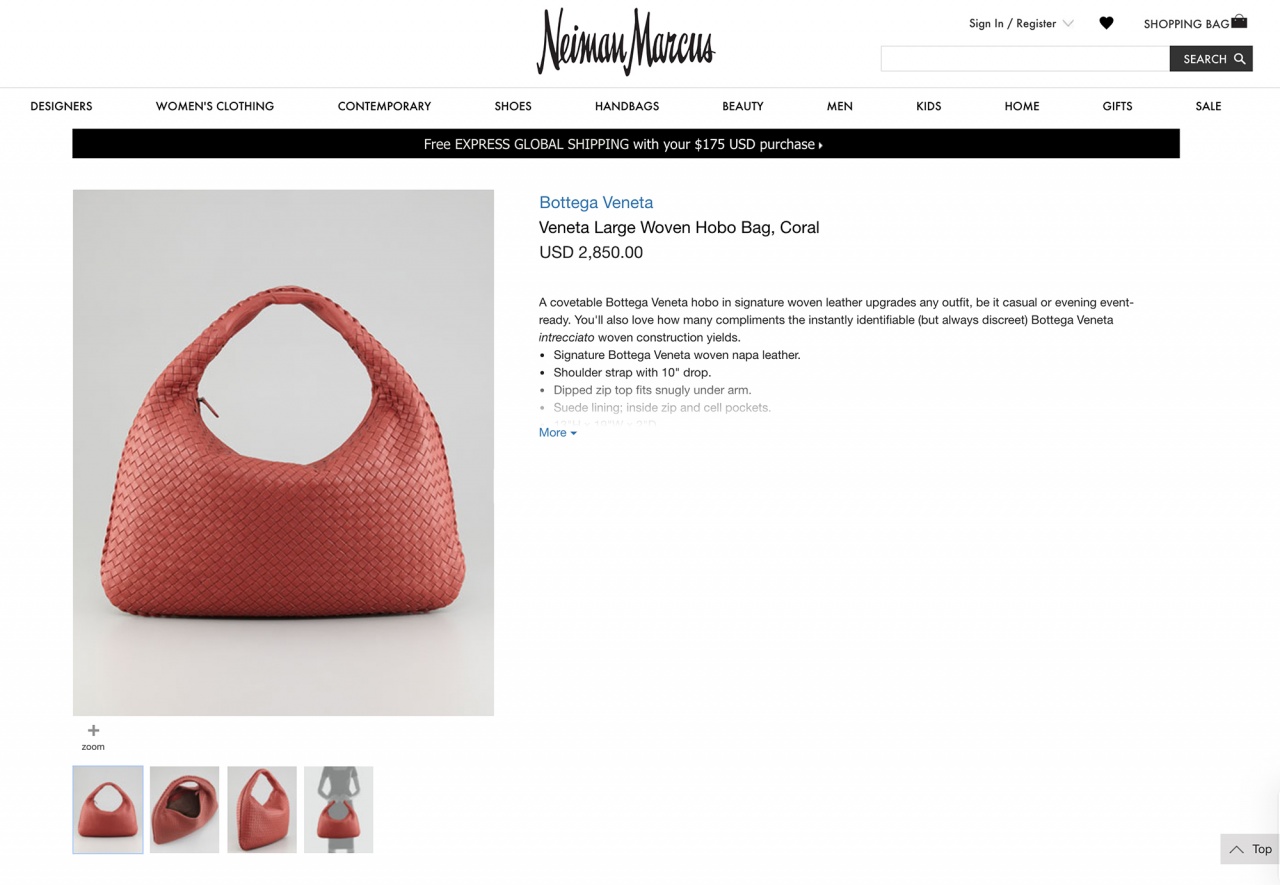The height and width of the screenshot is (885, 1280).
Task: Click the up arrow Top button
Action: (x=1250, y=849)
